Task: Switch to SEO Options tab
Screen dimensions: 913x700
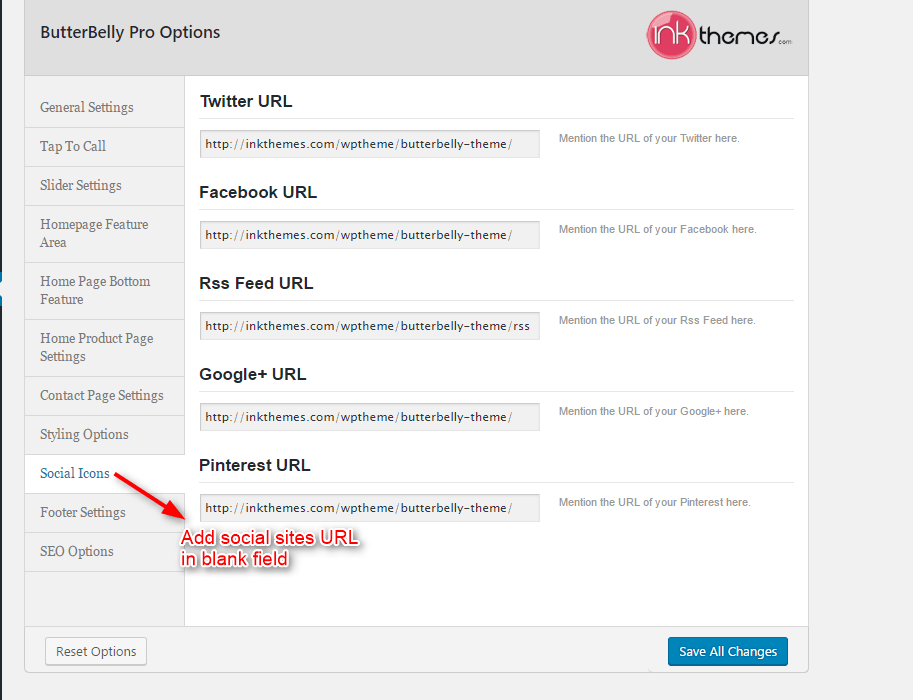Action: (104, 552)
